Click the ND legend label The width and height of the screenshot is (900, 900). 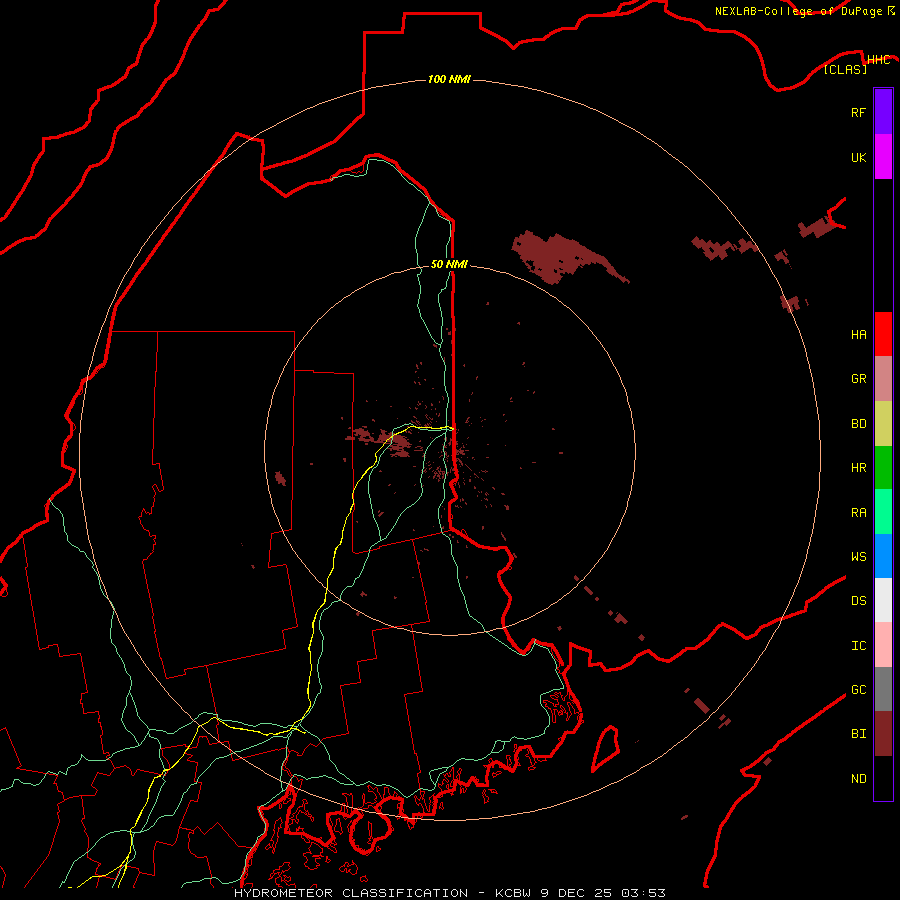click(858, 779)
